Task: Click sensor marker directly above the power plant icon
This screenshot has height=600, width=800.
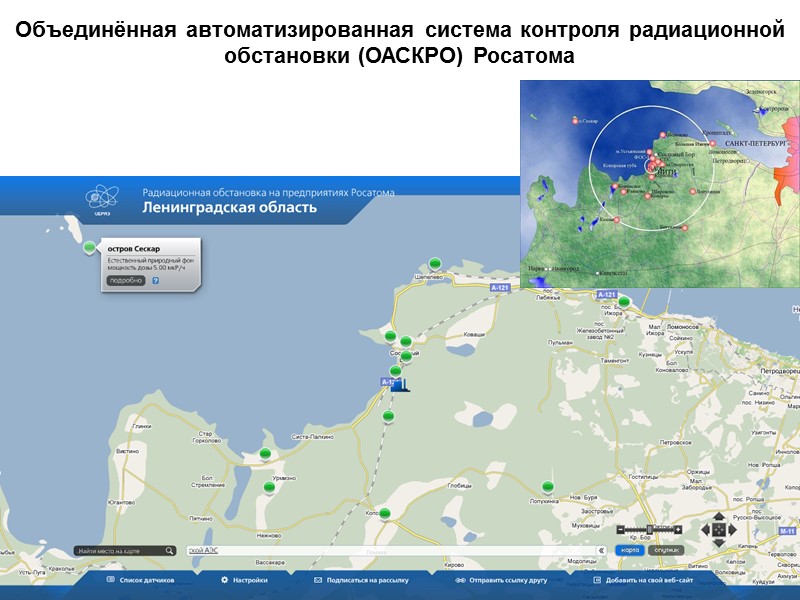Action: (x=395, y=371)
